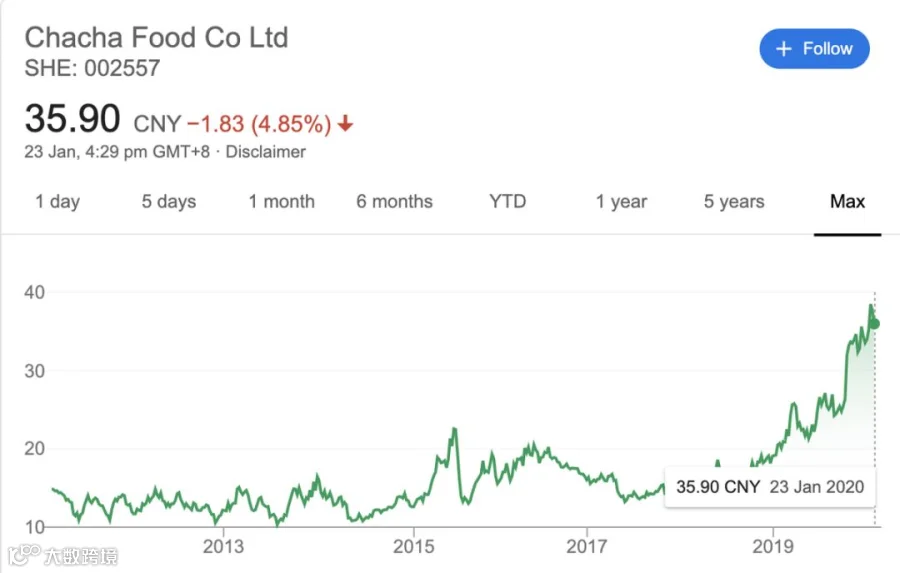This screenshot has width=900, height=573.
Task: Click the Follow button
Action: [x=814, y=49]
